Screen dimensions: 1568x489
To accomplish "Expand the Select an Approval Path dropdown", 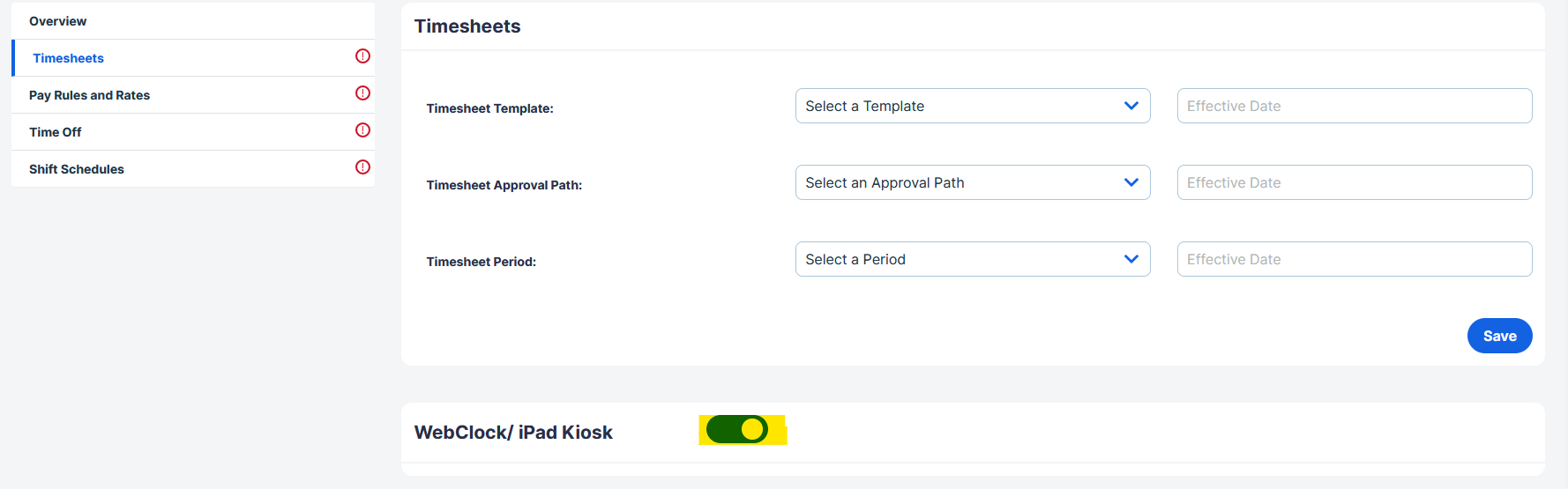I will click(973, 182).
